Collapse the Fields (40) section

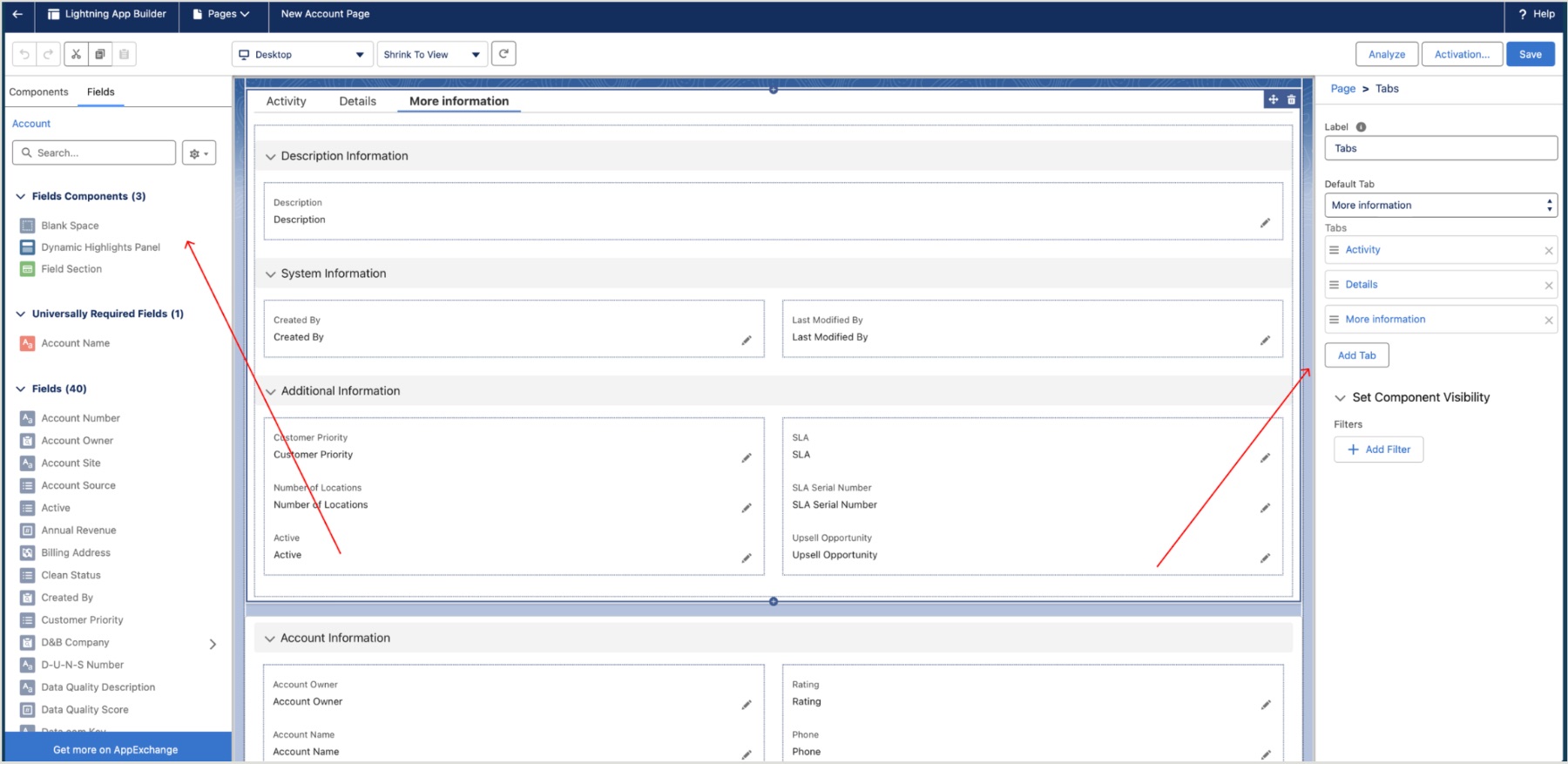pyautogui.click(x=20, y=389)
